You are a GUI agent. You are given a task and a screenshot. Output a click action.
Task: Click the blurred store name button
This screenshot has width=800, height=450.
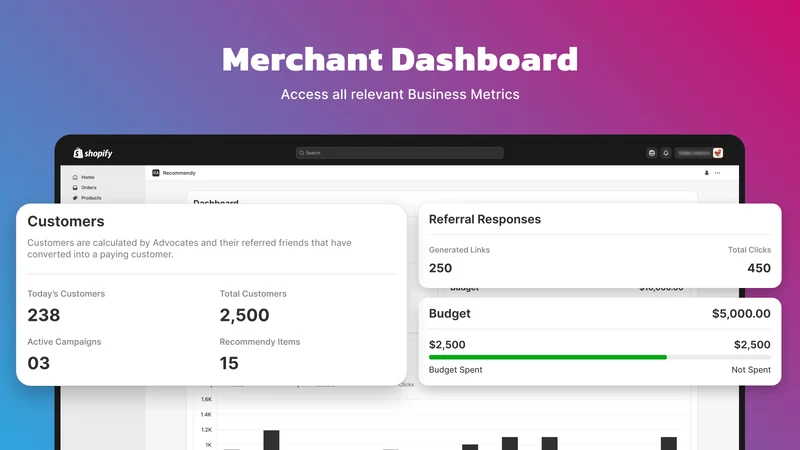(x=694, y=153)
